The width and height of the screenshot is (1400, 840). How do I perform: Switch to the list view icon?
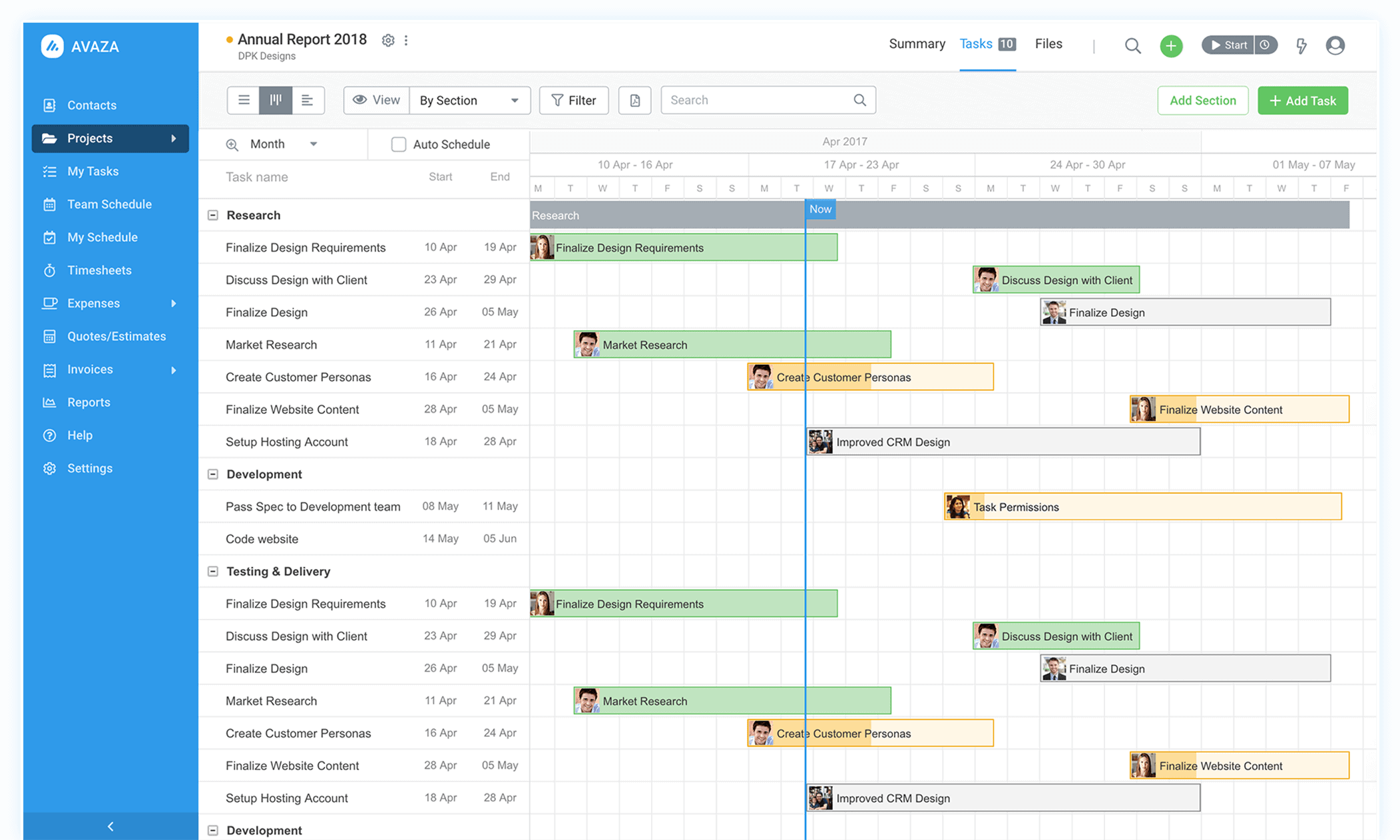[244, 100]
